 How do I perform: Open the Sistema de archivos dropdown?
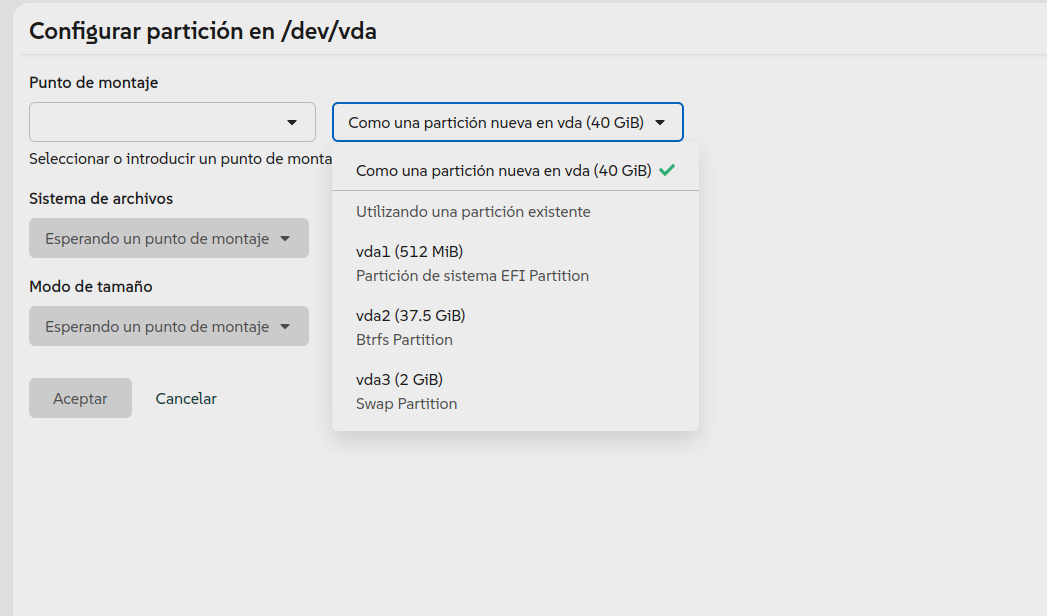coord(168,239)
